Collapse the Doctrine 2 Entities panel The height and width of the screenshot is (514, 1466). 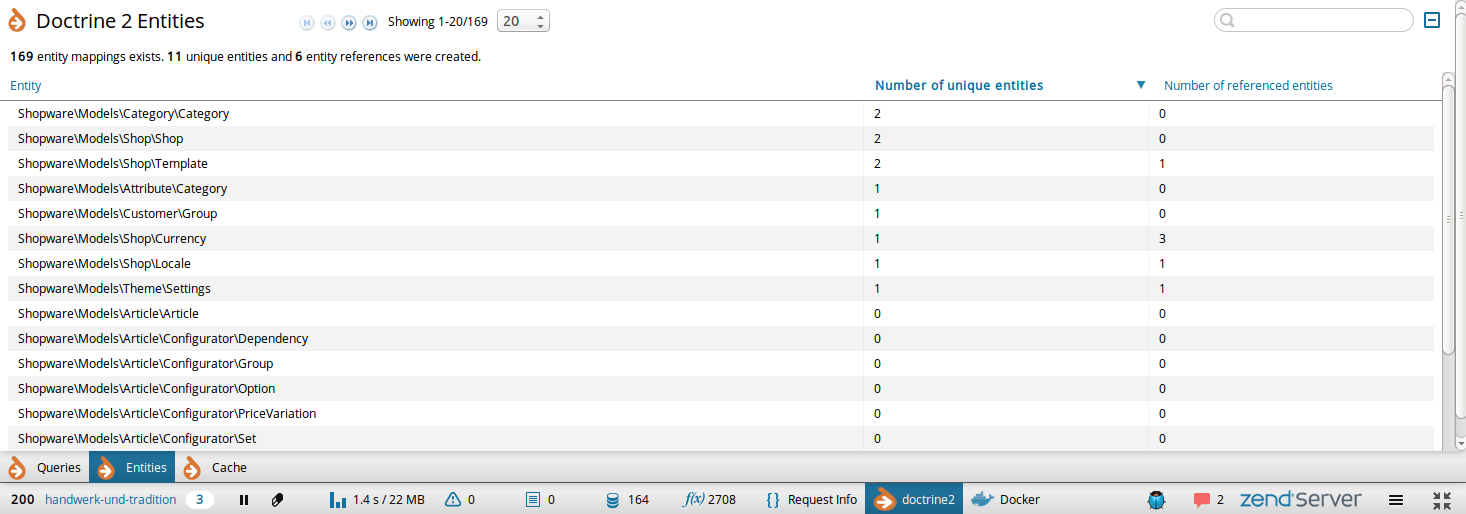pyautogui.click(x=1431, y=20)
